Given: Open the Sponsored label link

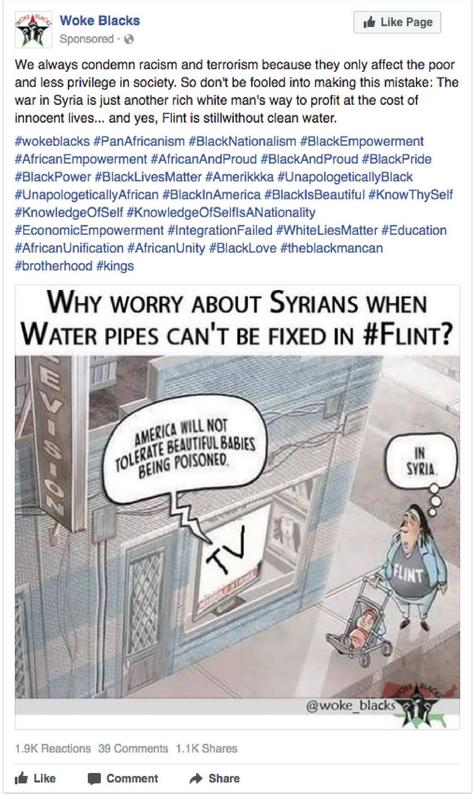Looking at the screenshot, I should (x=86, y=39).
